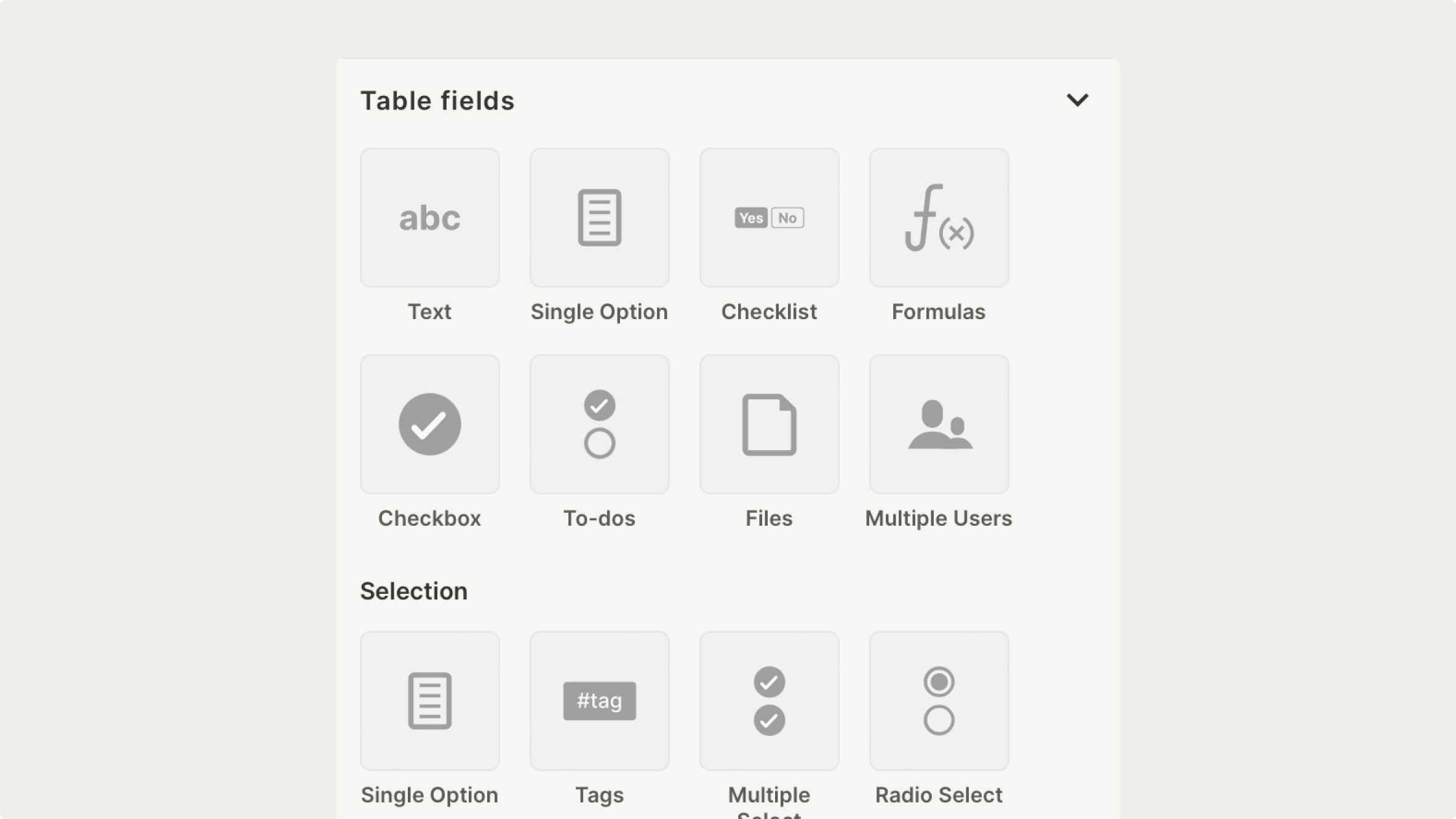Click the Formulas label text

(x=939, y=312)
